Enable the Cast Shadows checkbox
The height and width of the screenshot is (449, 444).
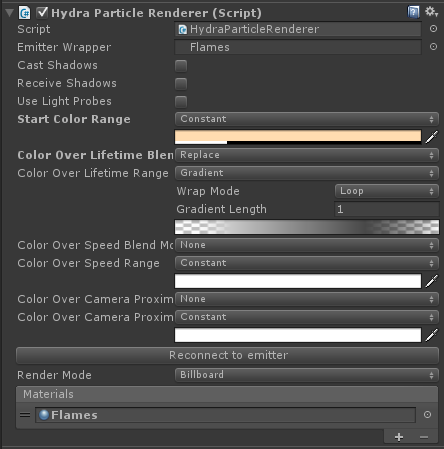pos(181,66)
